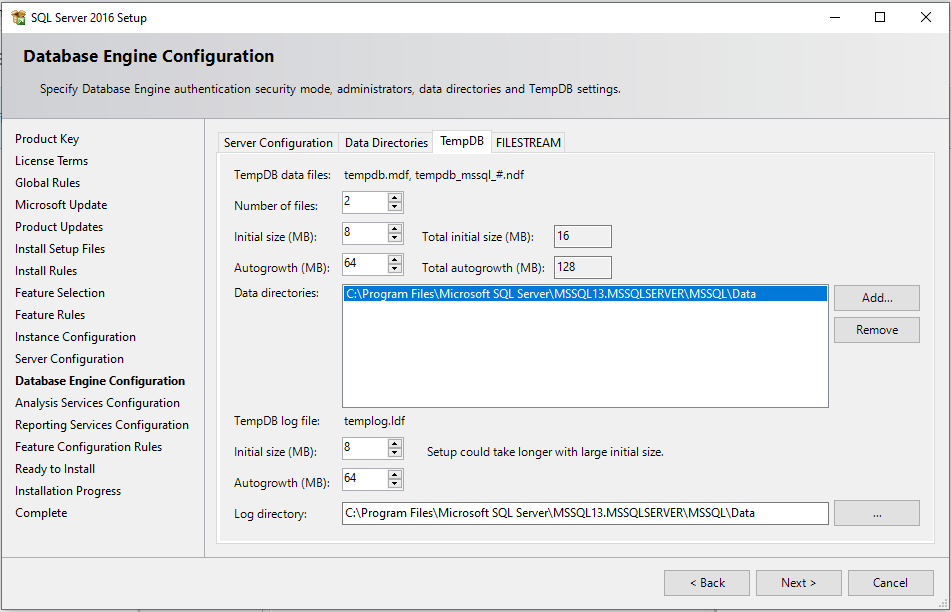
Task: Click Product Updates in the steps list
Action: 59,227
